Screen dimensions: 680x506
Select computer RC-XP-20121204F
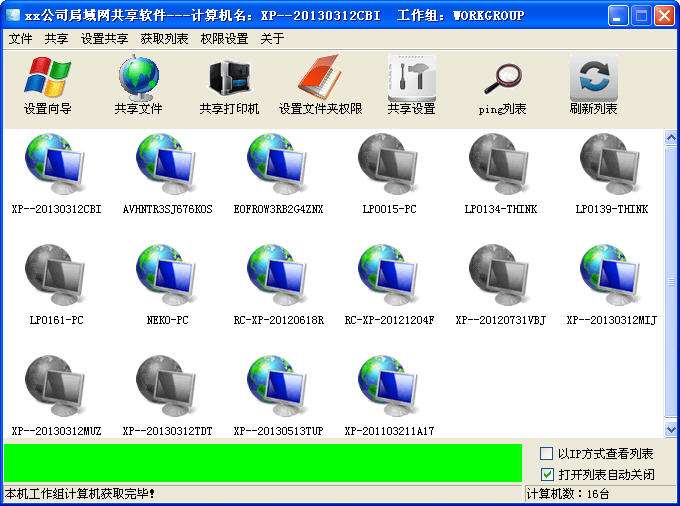coord(389,285)
